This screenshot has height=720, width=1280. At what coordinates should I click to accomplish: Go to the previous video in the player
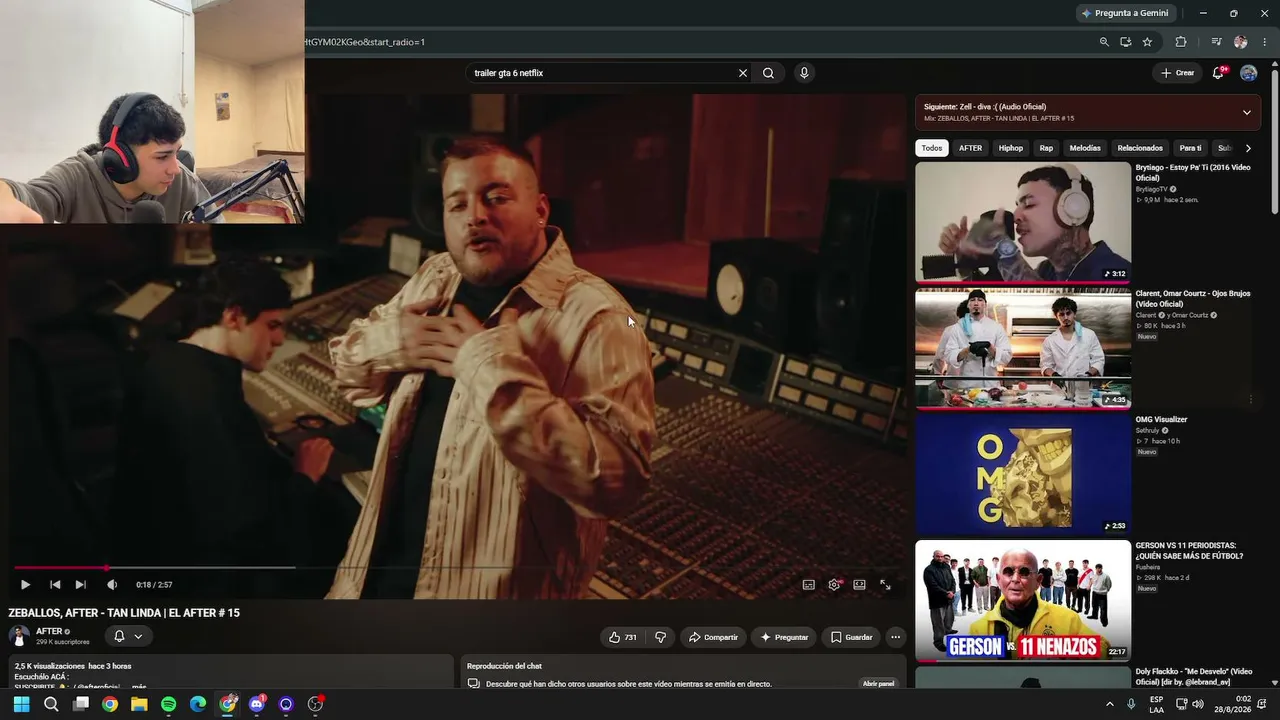(x=55, y=585)
